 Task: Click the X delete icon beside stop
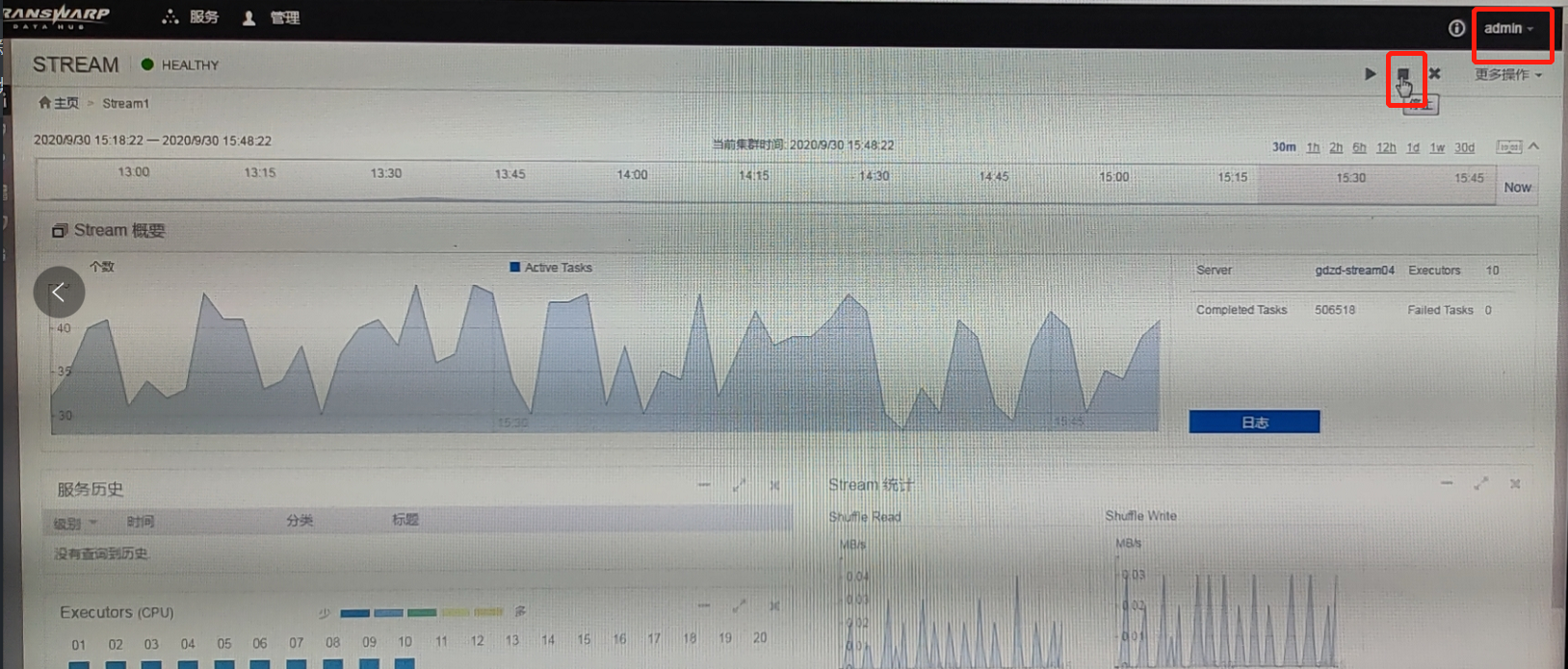tap(1434, 74)
